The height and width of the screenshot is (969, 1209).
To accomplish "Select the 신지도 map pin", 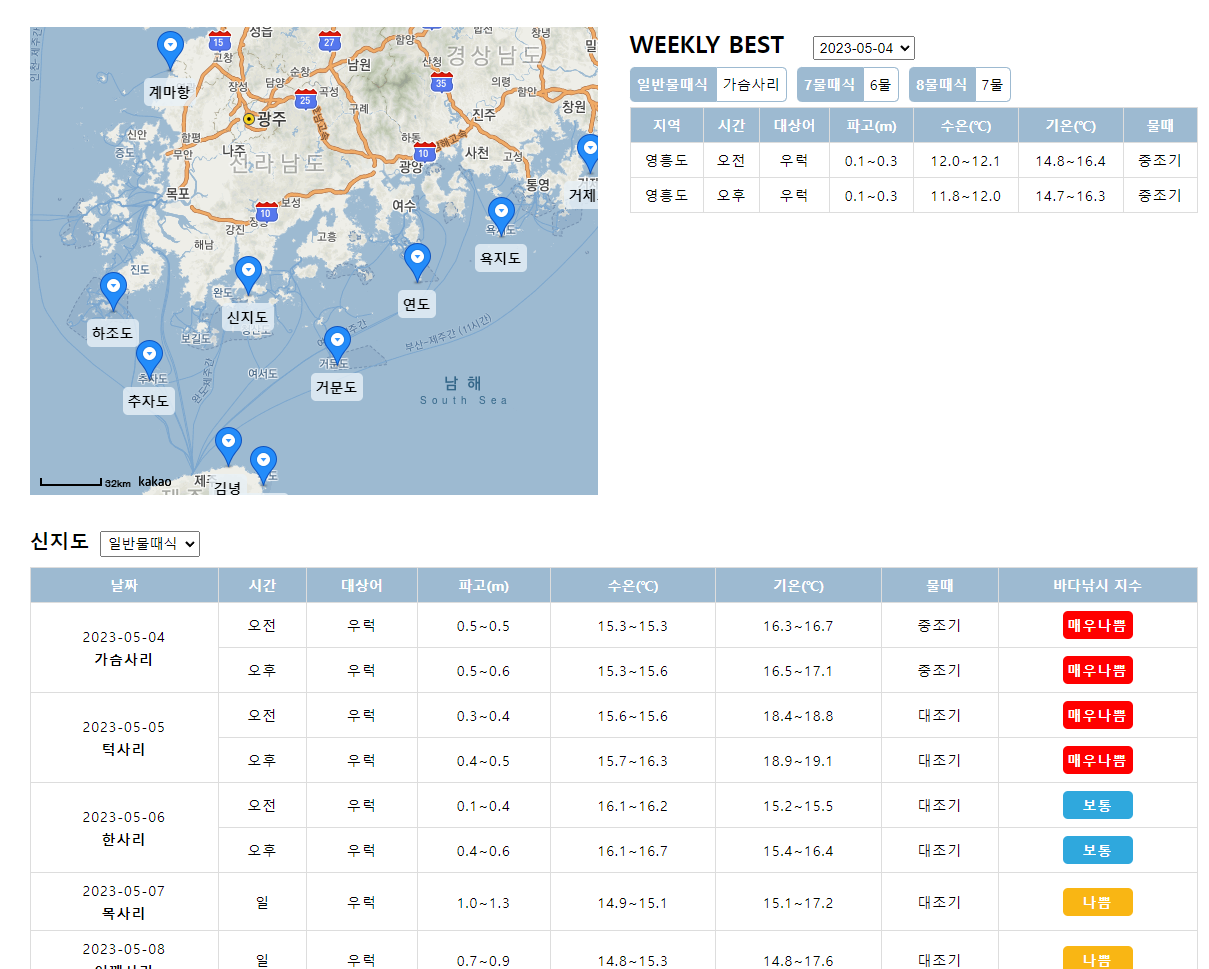I will point(248,274).
